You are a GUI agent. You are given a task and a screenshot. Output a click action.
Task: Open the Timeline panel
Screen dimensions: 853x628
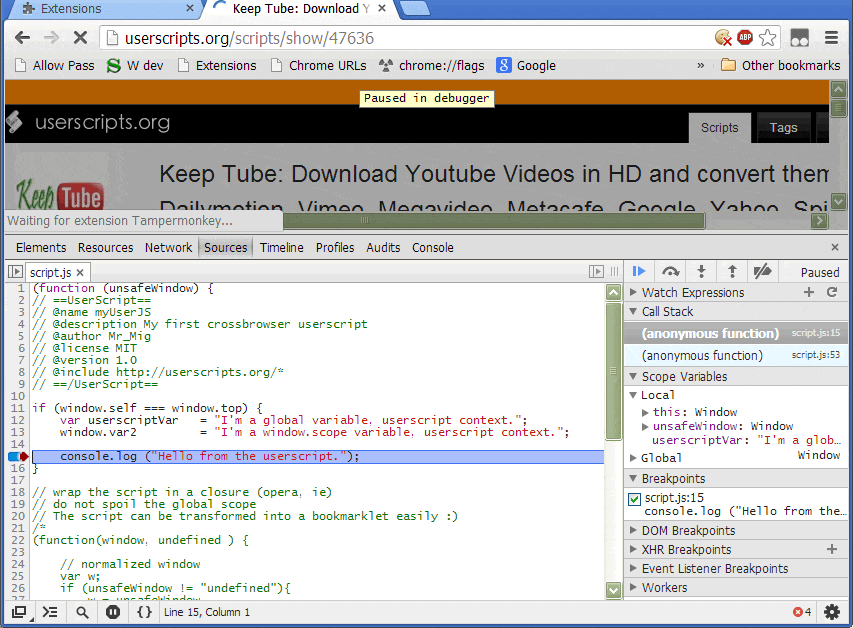pyautogui.click(x=281, y=248)
